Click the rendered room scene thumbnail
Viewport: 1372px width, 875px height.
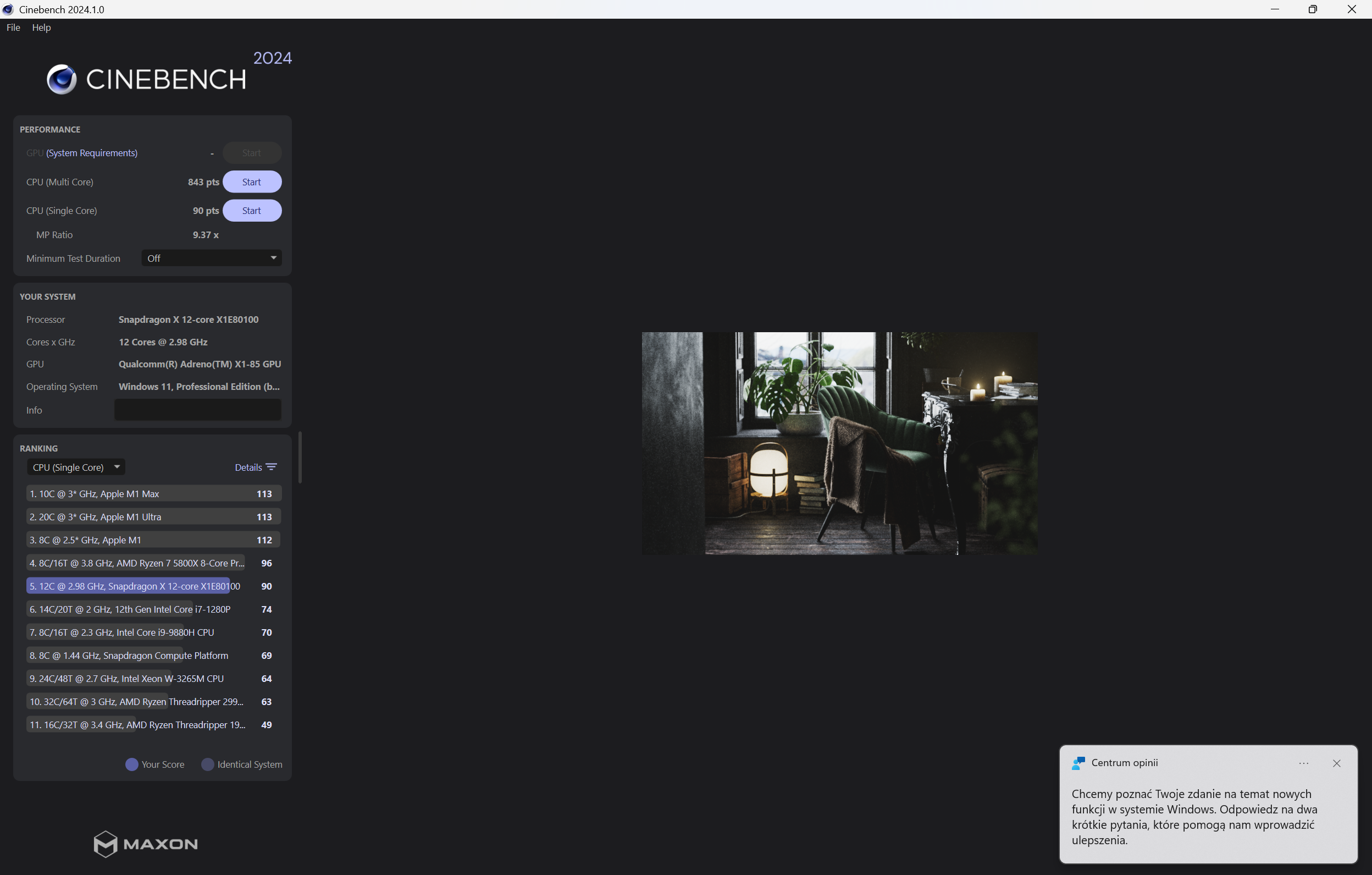(839, 443)
